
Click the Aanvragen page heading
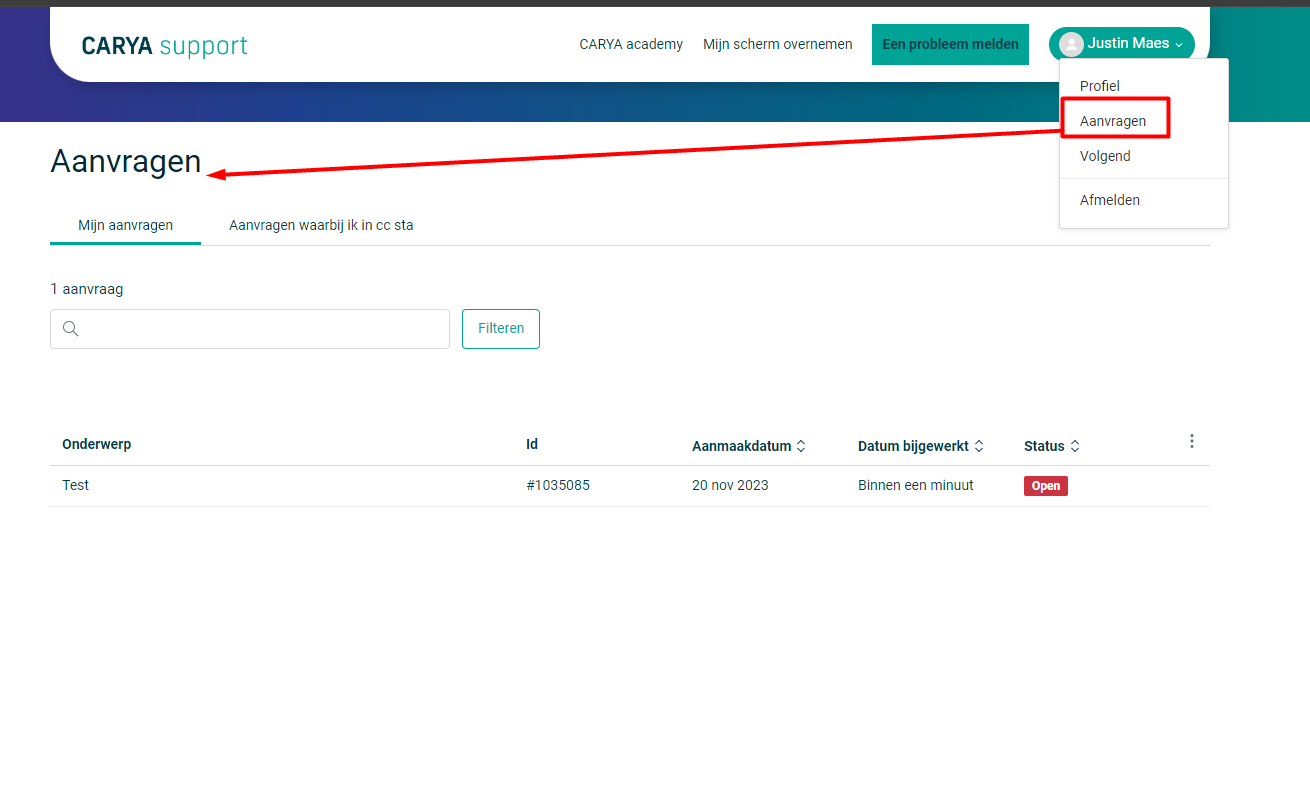tap(126, 161)
